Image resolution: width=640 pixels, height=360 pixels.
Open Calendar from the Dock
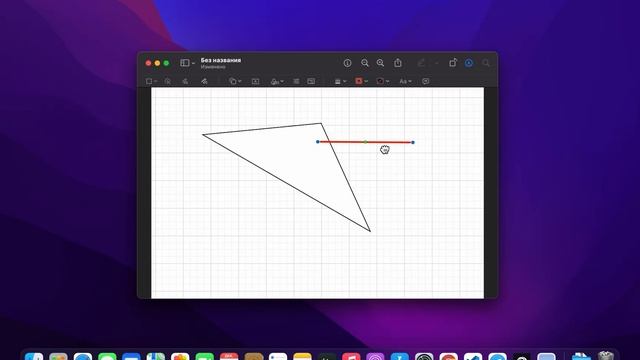229,357
